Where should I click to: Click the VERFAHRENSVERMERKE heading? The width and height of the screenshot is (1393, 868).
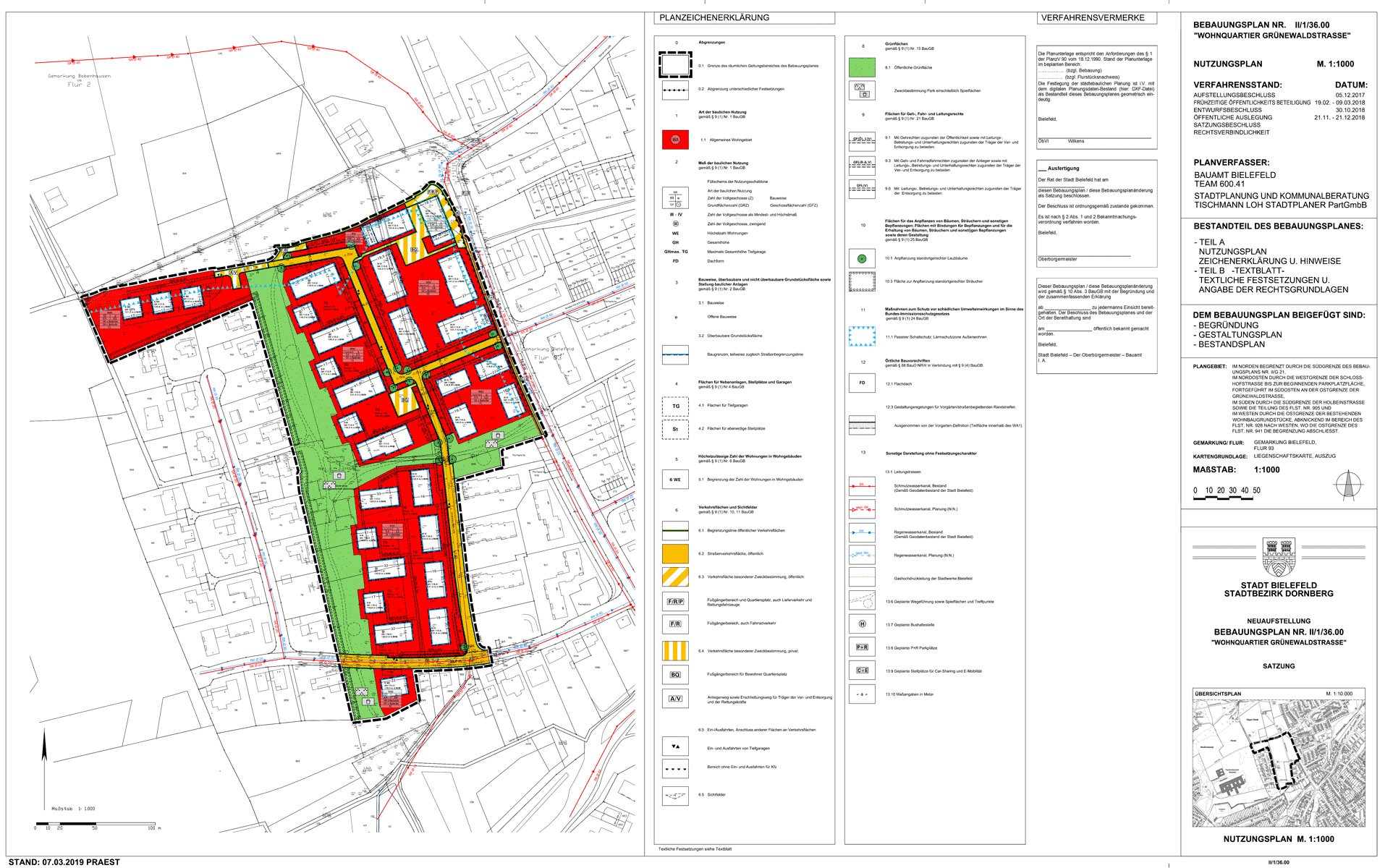(1093, 17)
